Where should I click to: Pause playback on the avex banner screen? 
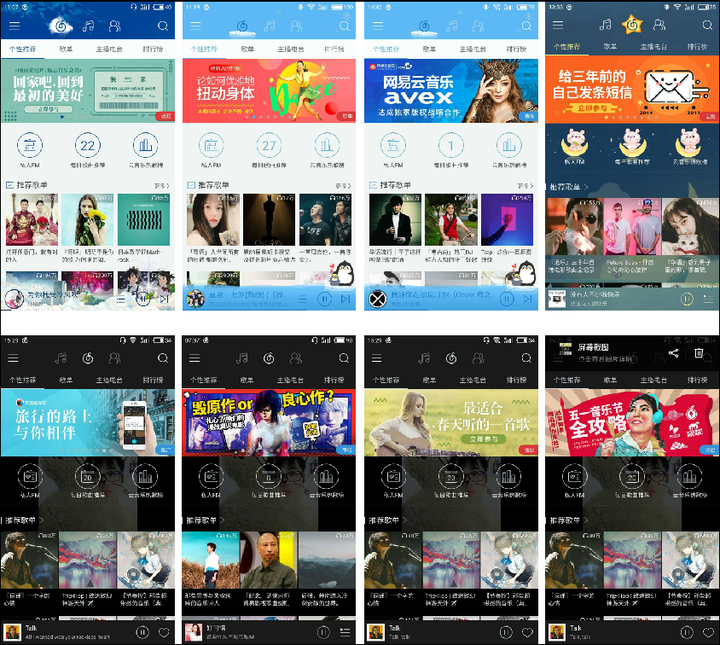point(506,299)
